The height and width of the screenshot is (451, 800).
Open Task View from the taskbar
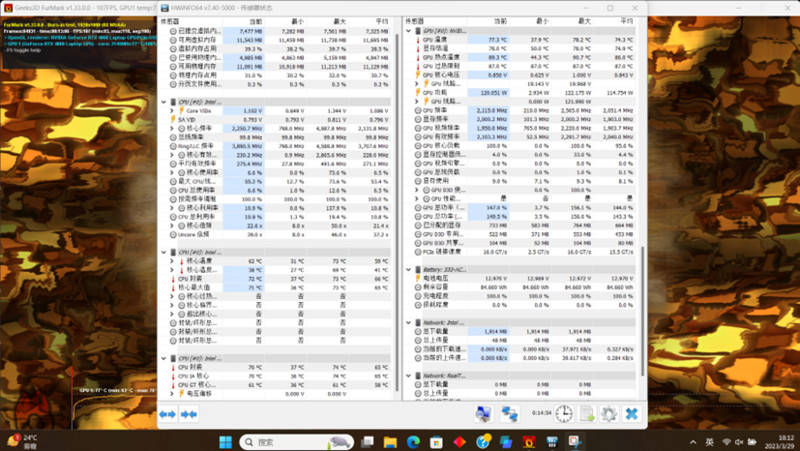(x=367, y=442)
